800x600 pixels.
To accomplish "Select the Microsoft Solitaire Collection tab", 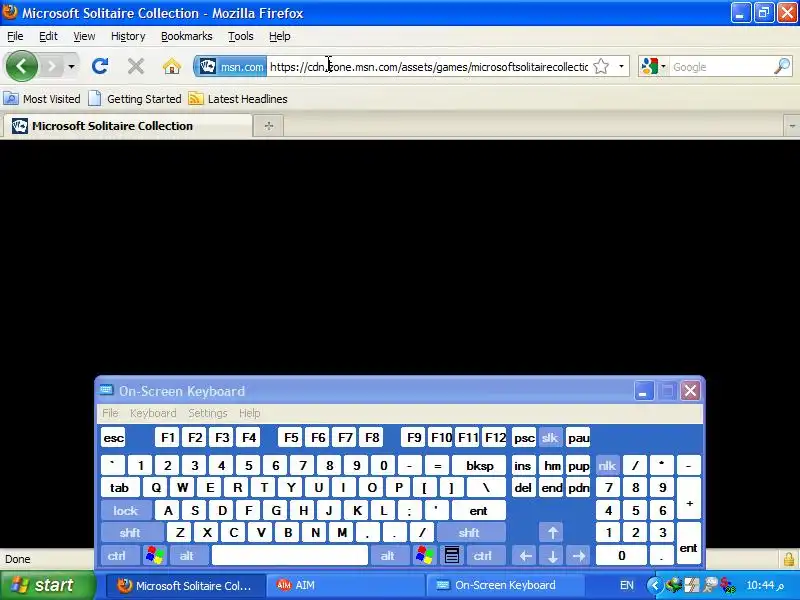I will (x=127, y=126).
